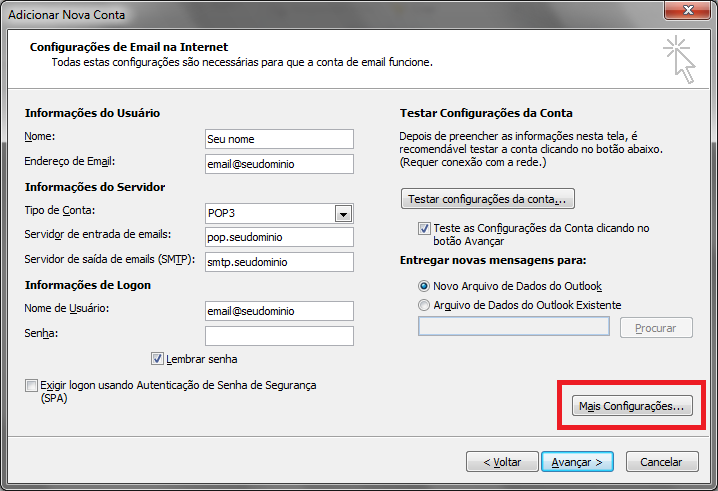Select Novo Arquivo de Dados do Outlook
Viewport: 718px width, 491px height.
click(425, 286)
